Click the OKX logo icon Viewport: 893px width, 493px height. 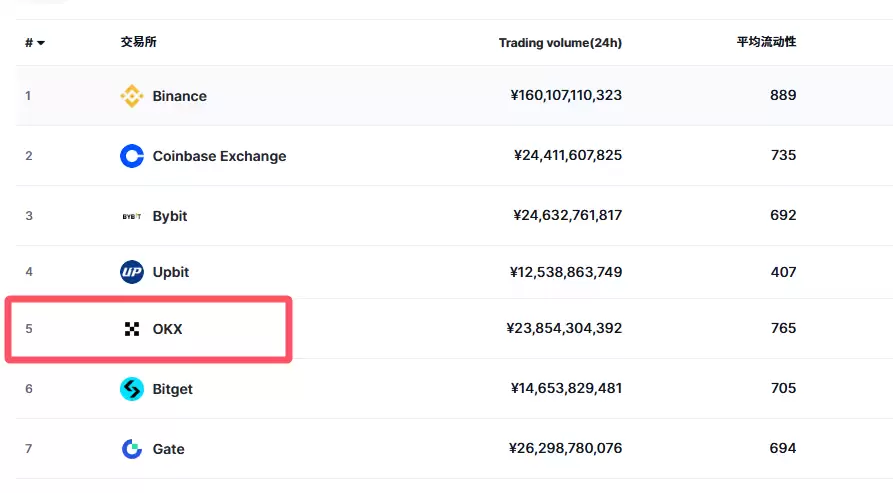132,329
